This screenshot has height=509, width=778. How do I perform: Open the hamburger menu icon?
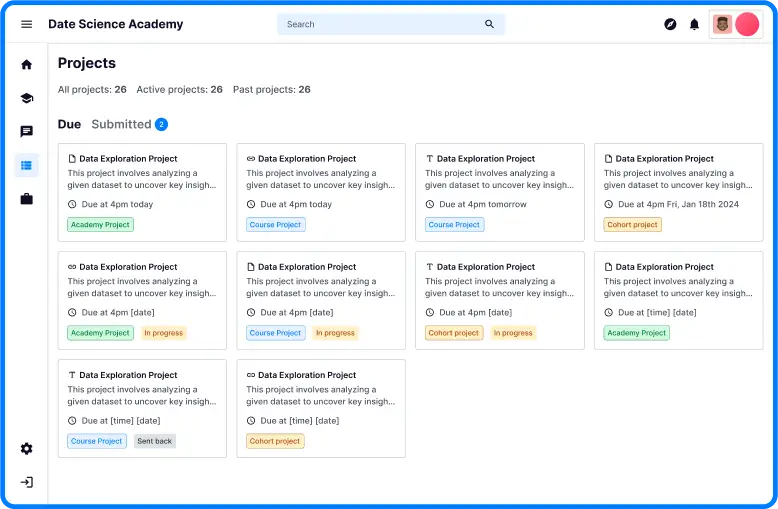point(26,24)
